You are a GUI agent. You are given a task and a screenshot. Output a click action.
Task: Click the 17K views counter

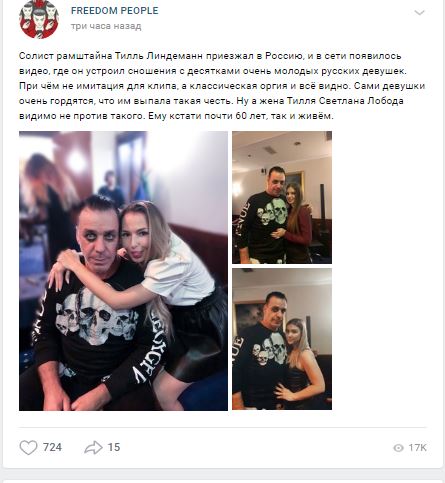(417, 448)
